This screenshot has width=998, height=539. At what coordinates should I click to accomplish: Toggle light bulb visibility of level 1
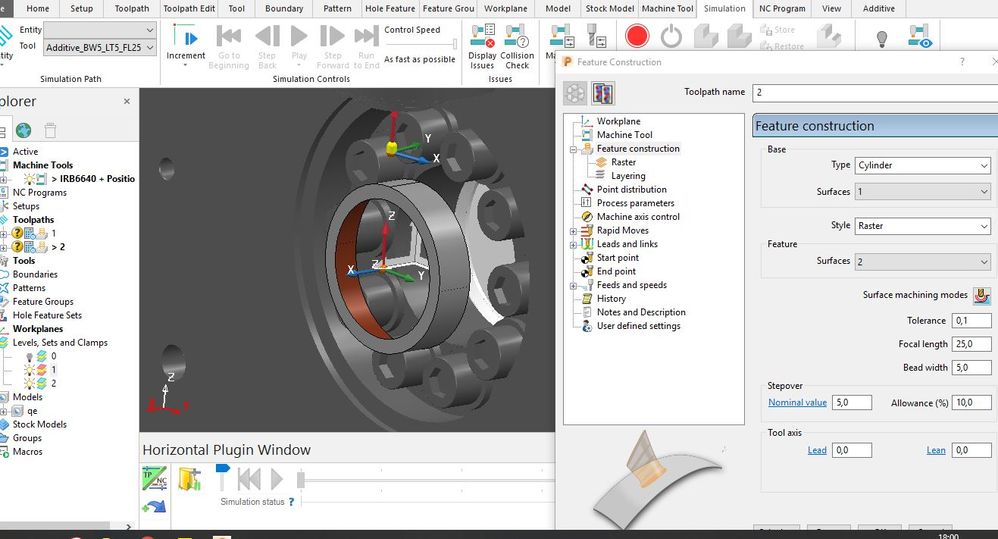coord(29,370)
